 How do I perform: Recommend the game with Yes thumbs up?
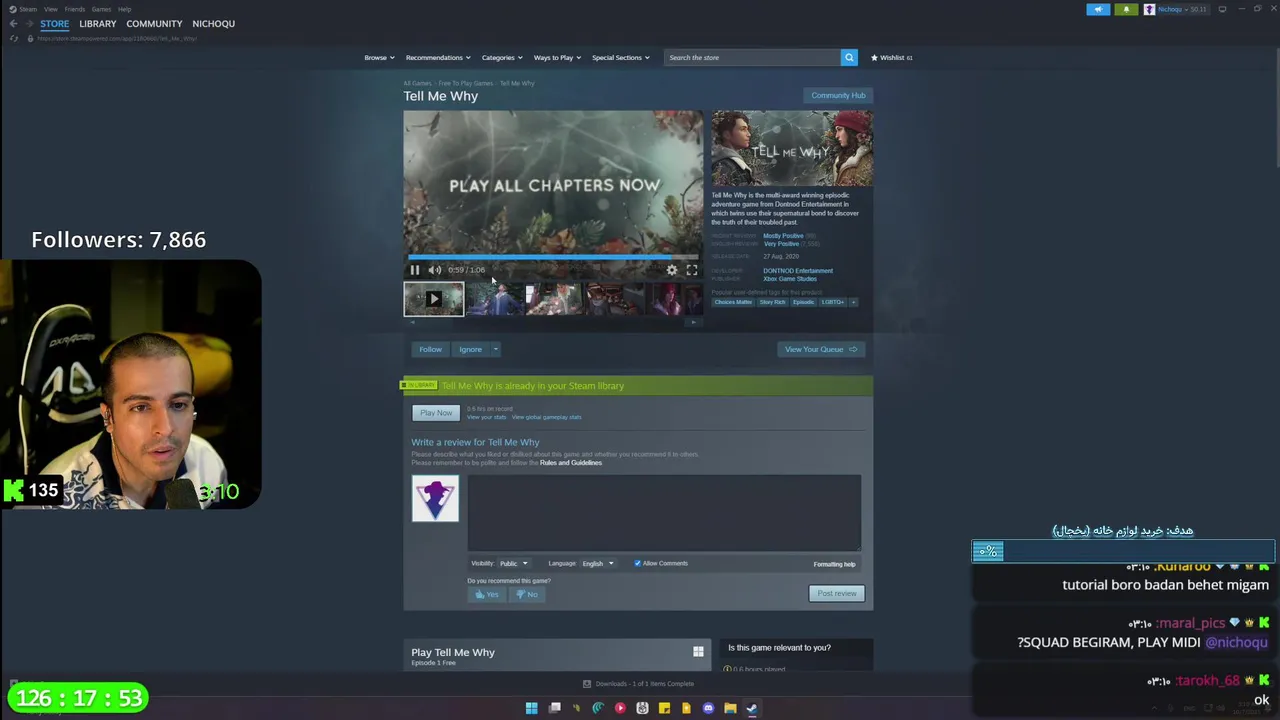pos(486,594)
